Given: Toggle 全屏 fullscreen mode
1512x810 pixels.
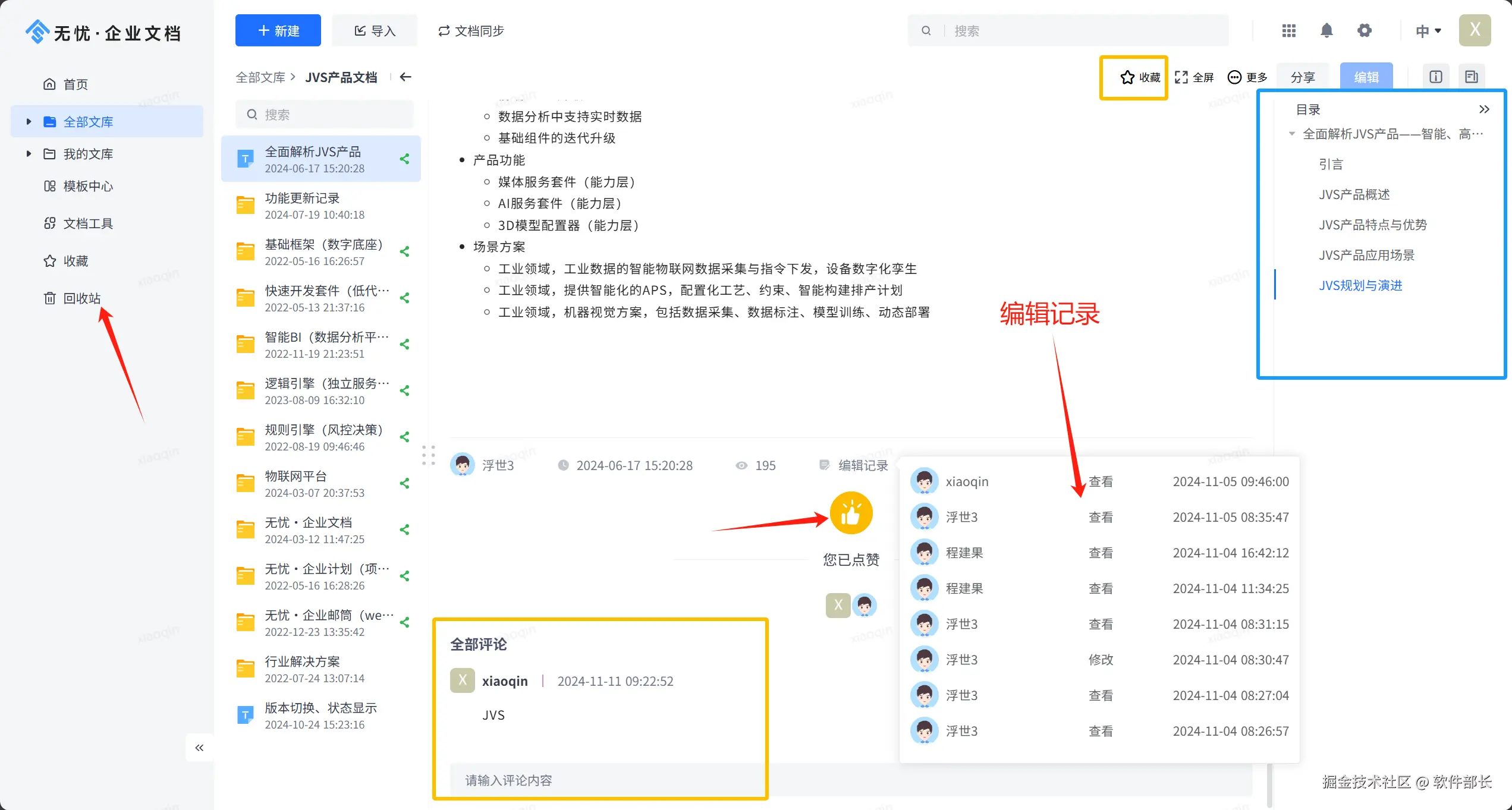Looking at the screenshot, I should pos(1194,77).
